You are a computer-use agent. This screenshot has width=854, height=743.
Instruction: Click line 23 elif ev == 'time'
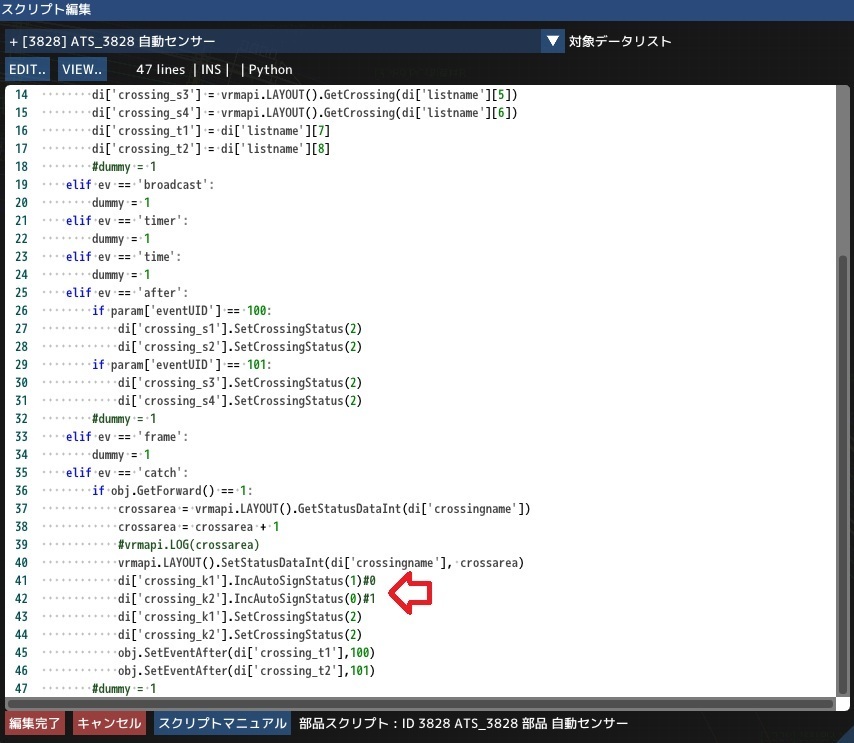coord(124,257)
